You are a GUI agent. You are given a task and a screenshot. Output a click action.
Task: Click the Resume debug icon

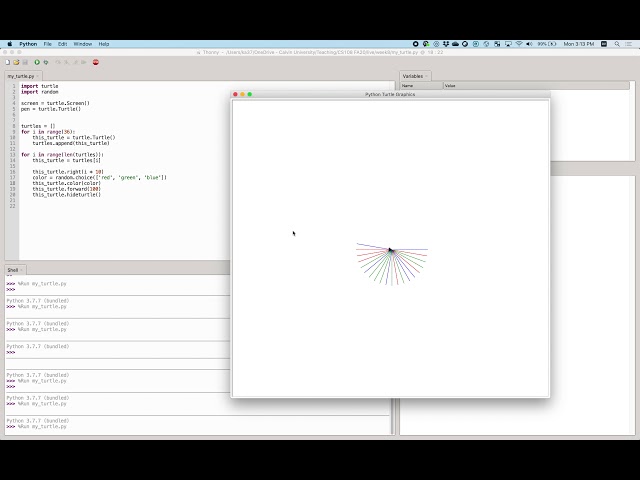click(84, 62)
